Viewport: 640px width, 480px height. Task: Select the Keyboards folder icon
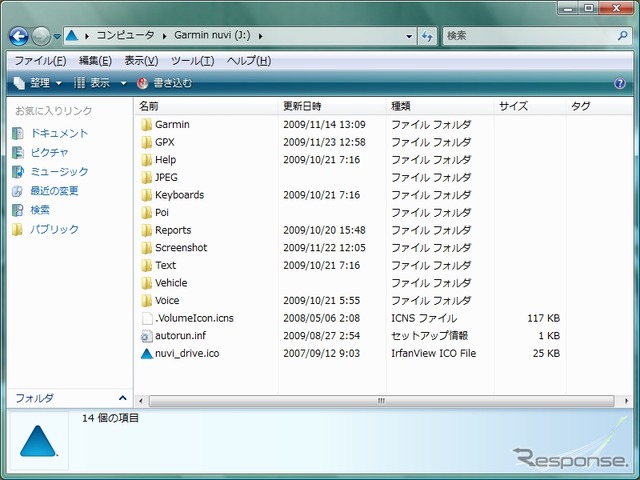pyautogui.click(x=146, y=195)
